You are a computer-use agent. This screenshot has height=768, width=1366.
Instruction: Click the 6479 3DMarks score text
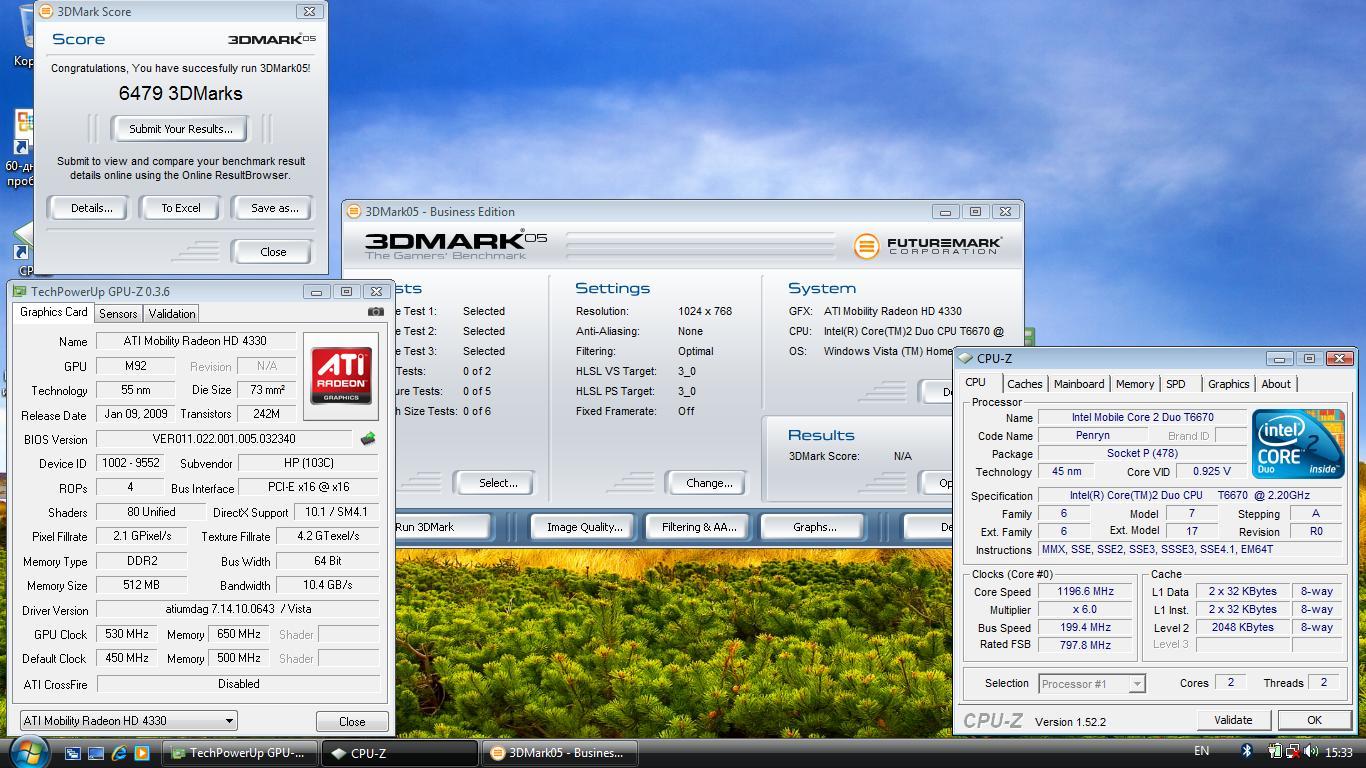180,93
